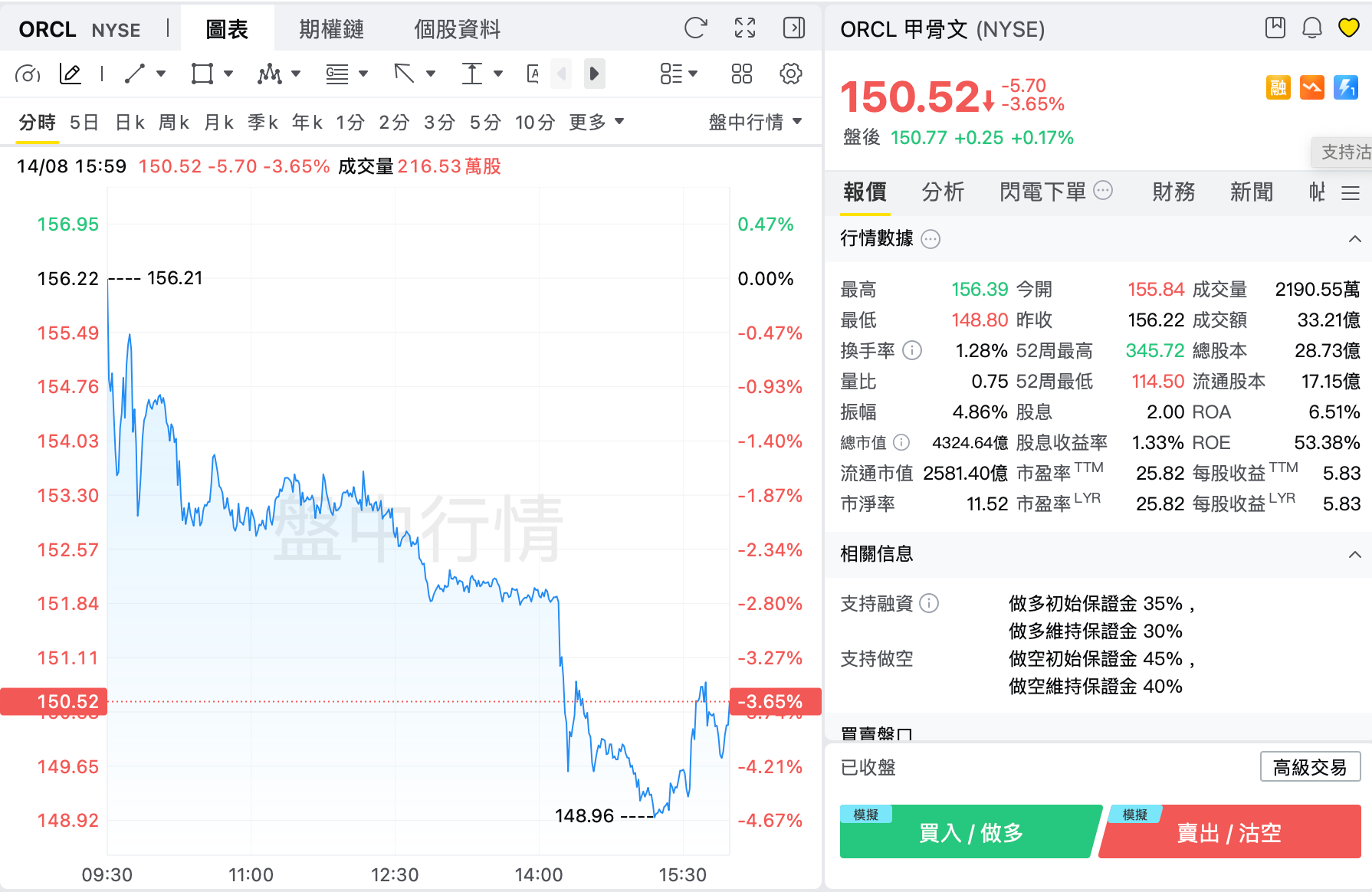Open the measure tool dropdown arrow
Viewport: 1372px width, 892px height.
(498, 74)
